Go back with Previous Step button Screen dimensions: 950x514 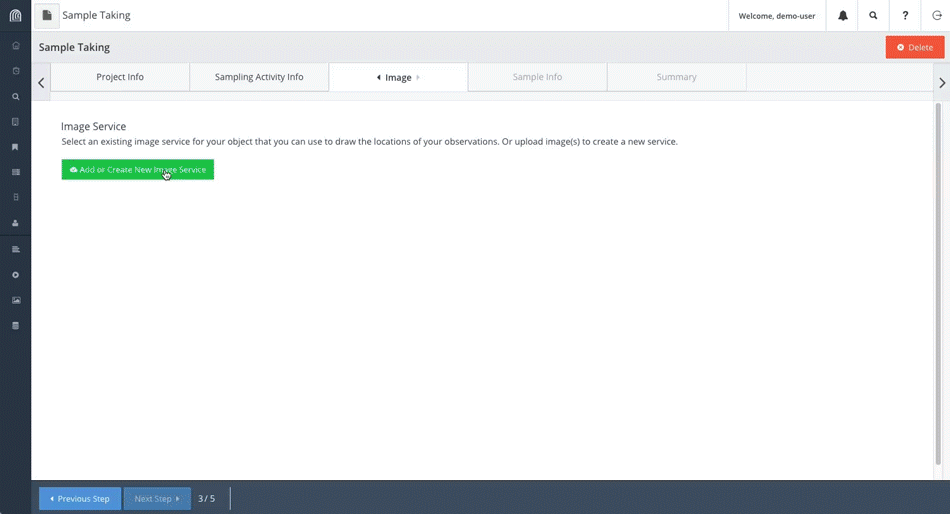80,499
